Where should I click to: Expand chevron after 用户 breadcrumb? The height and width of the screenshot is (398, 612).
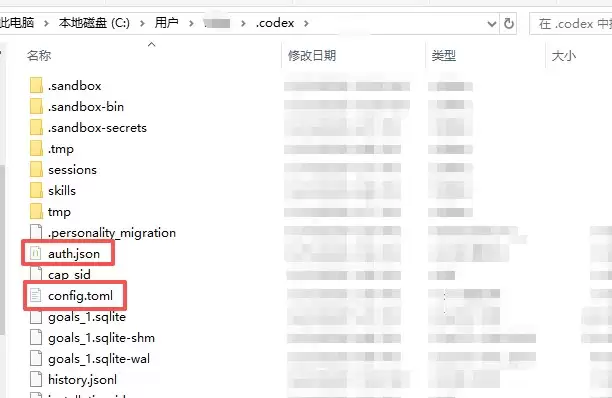coord(191,23)
